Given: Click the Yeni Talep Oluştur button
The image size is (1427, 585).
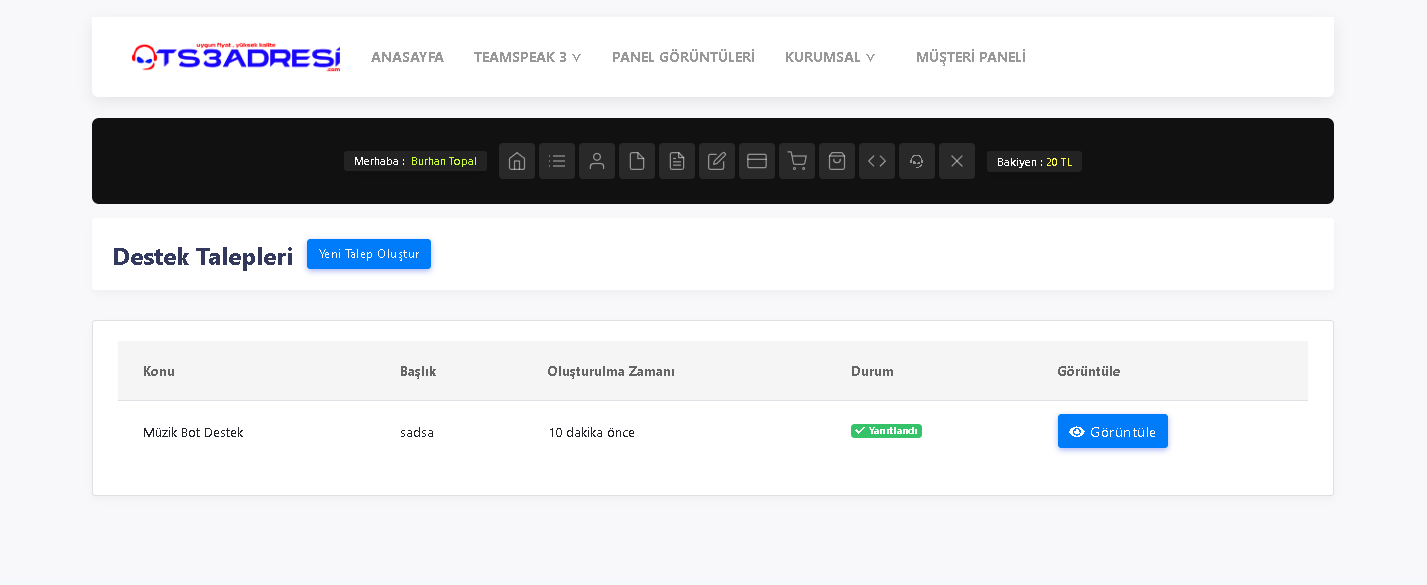Looking at the screenshot, I should click(369, 254).
